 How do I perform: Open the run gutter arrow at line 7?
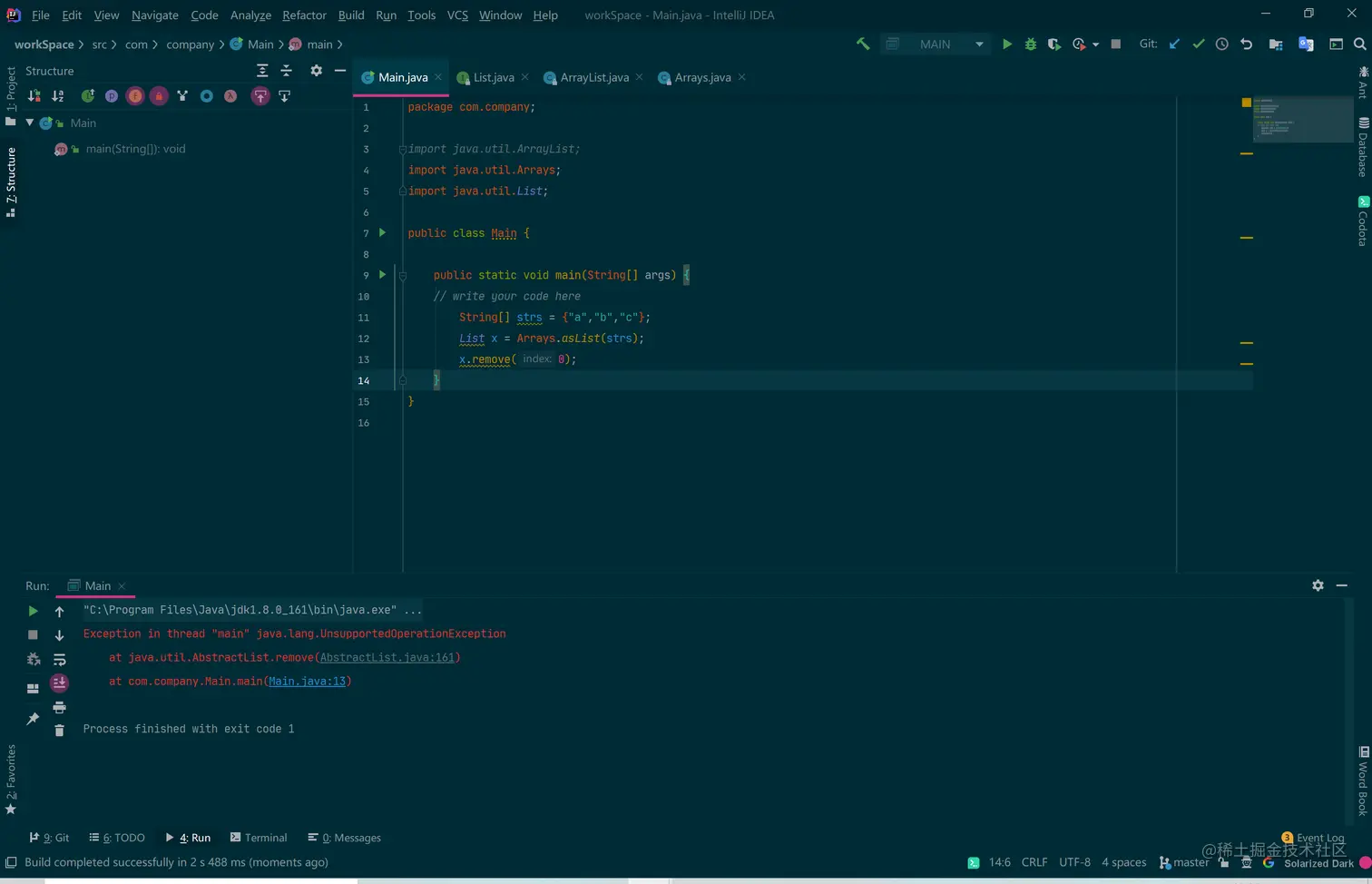pos(382,233)
